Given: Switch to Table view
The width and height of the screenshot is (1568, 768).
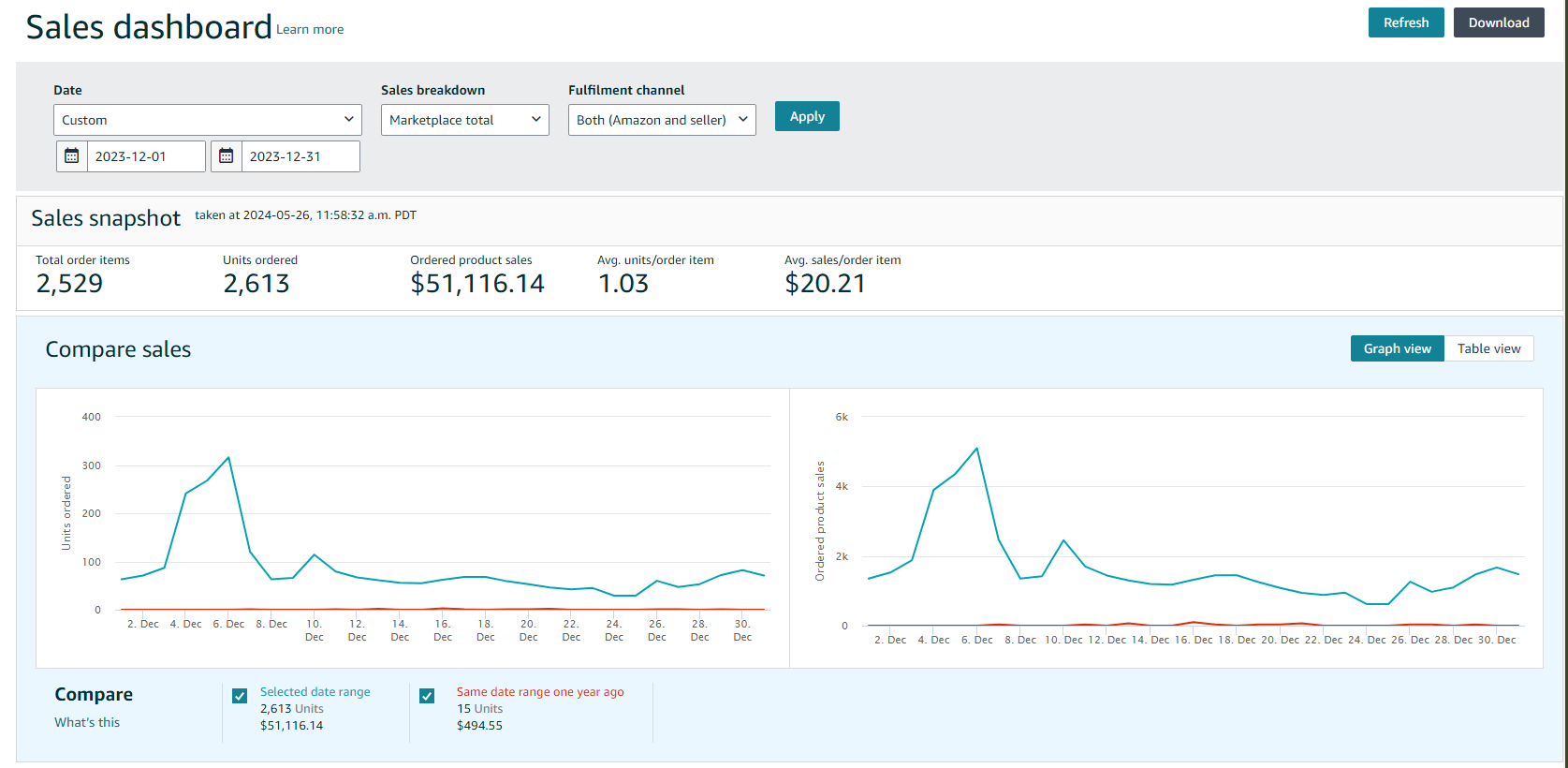Looking at the screenshot, I should click(x=1488, y=348).
